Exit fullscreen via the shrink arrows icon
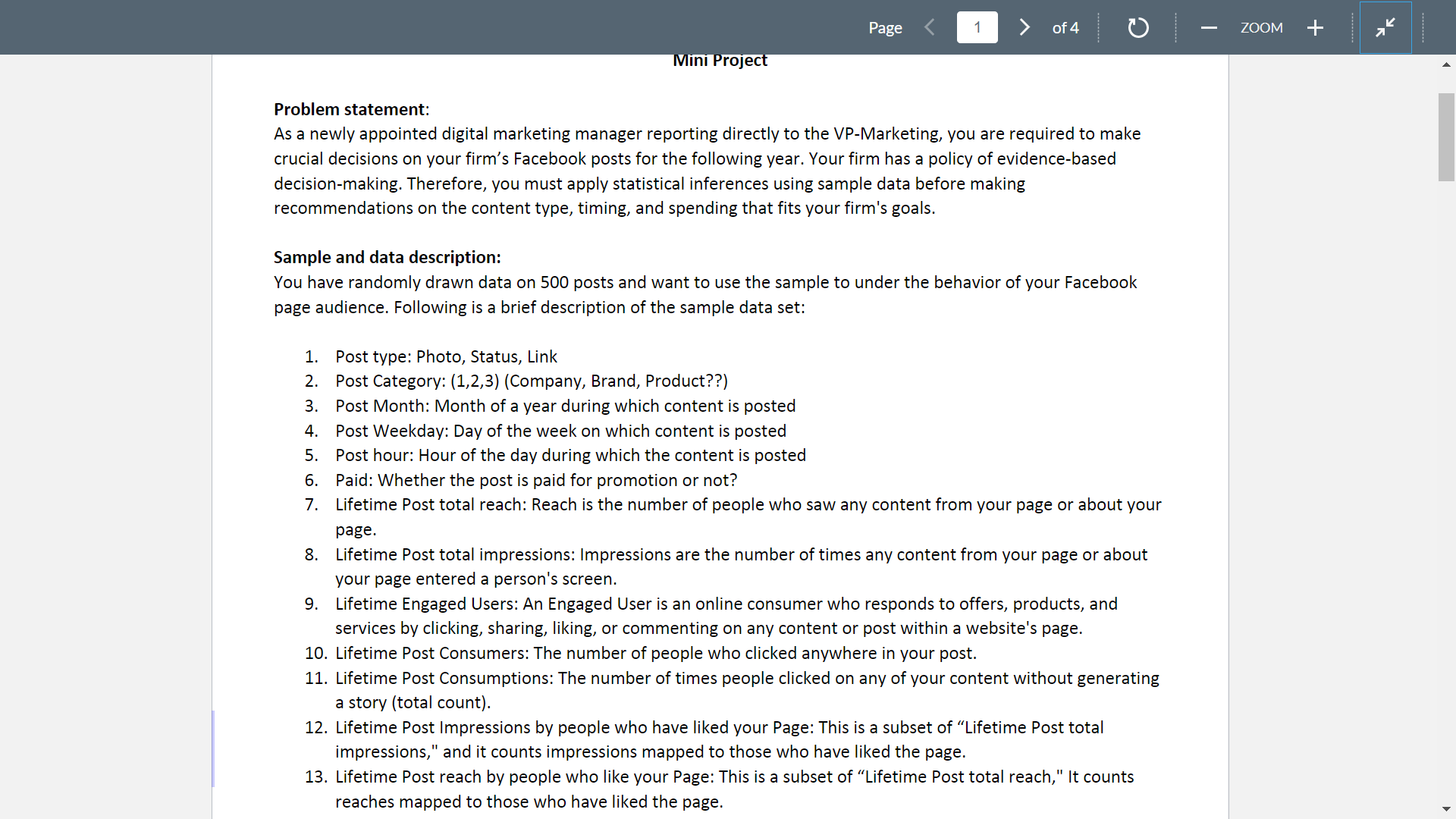The image size is (1456, 819). click(1385, 27)
